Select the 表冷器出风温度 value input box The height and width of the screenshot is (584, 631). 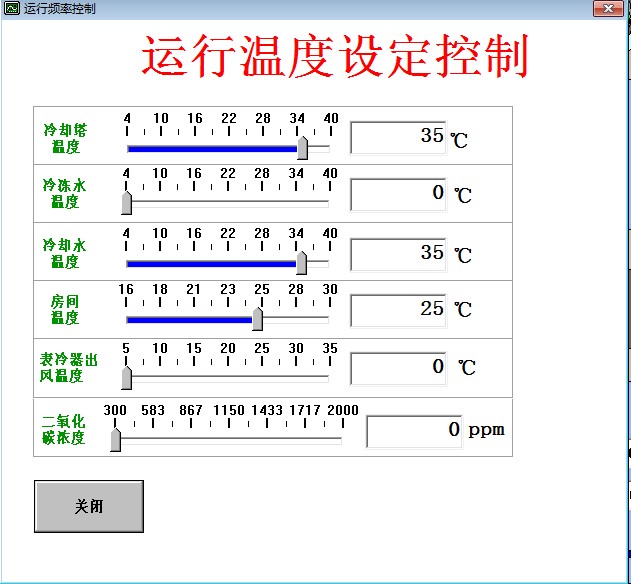pyautogui.click(x=398, y=368)
